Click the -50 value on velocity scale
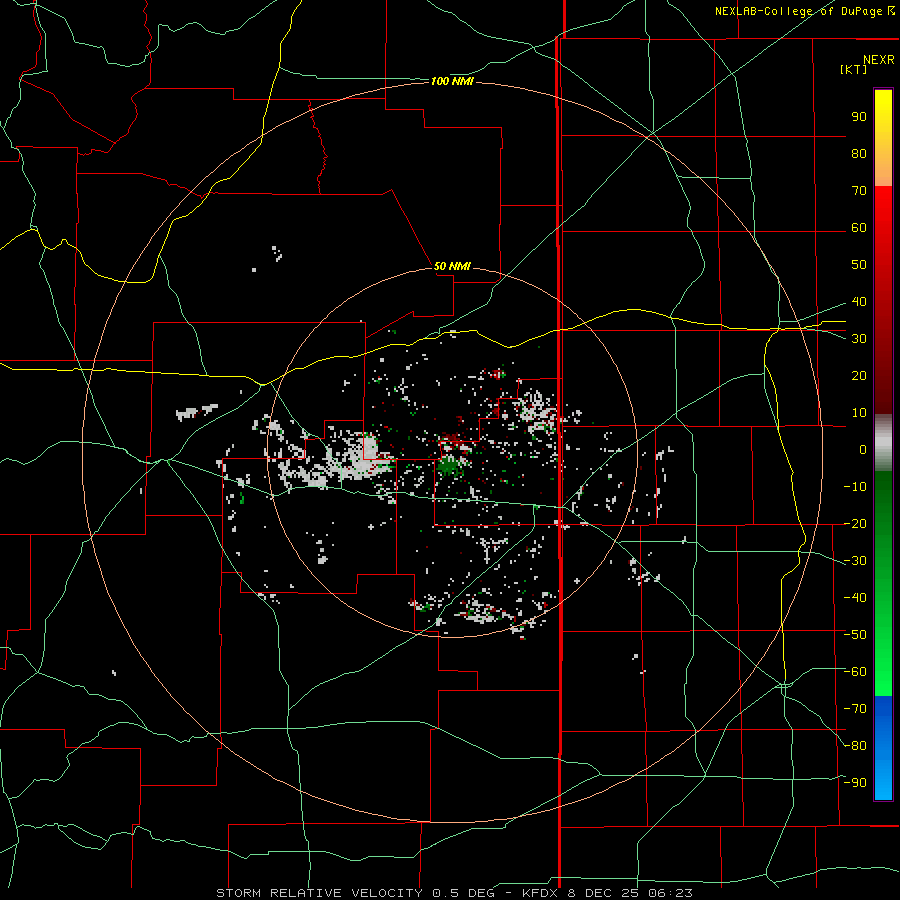 coord(855,635)
